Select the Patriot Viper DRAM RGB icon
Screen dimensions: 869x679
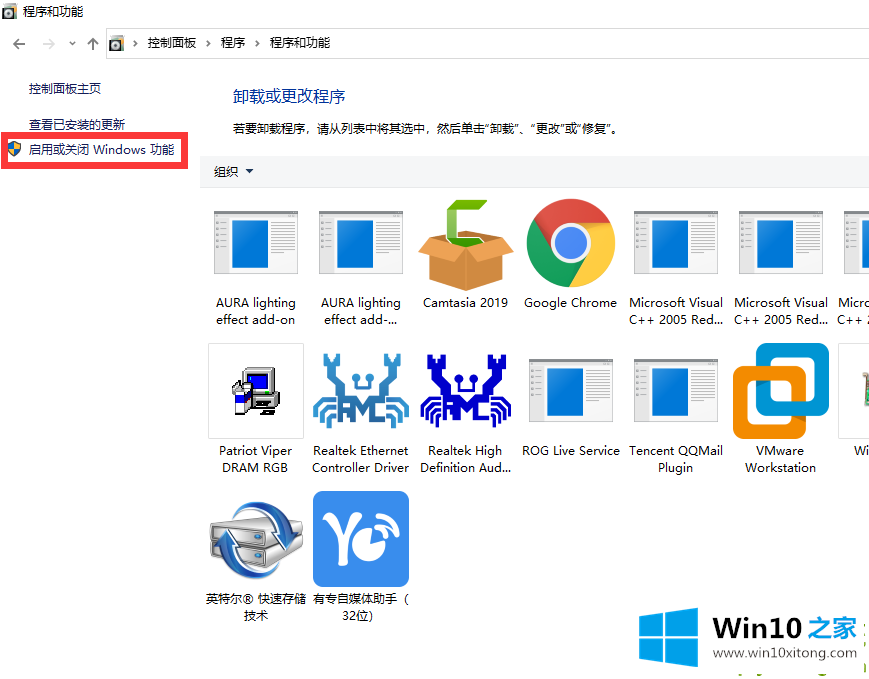tap(255, 391)
